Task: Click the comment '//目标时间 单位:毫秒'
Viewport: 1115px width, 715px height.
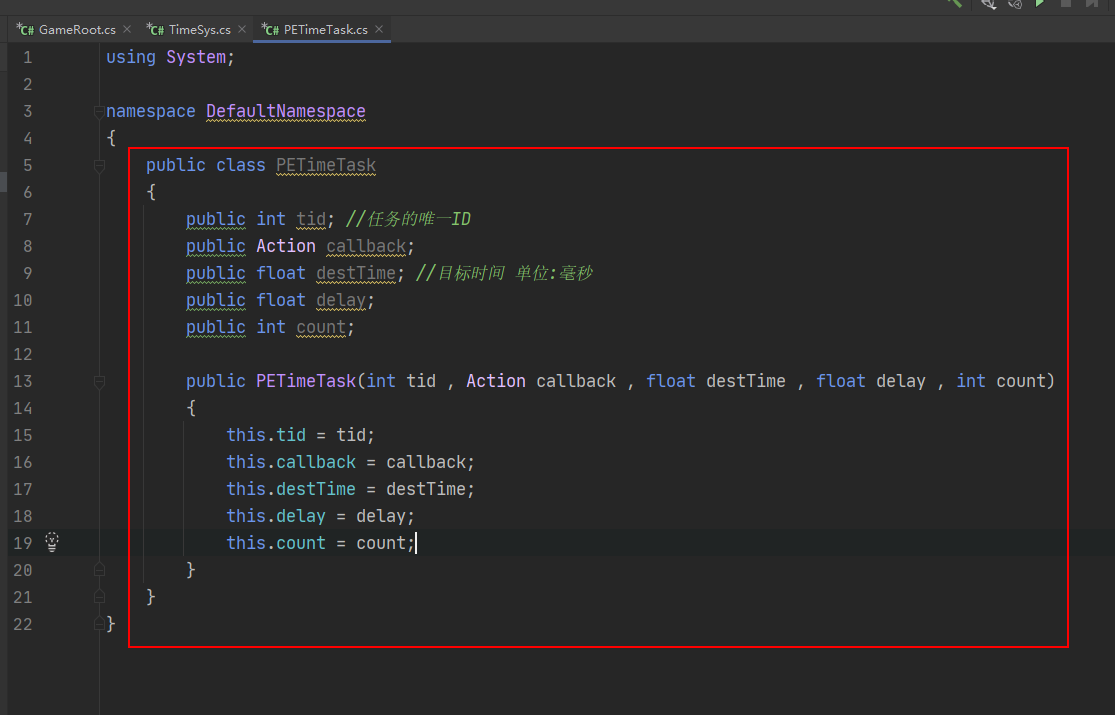Action: (504, 273)
